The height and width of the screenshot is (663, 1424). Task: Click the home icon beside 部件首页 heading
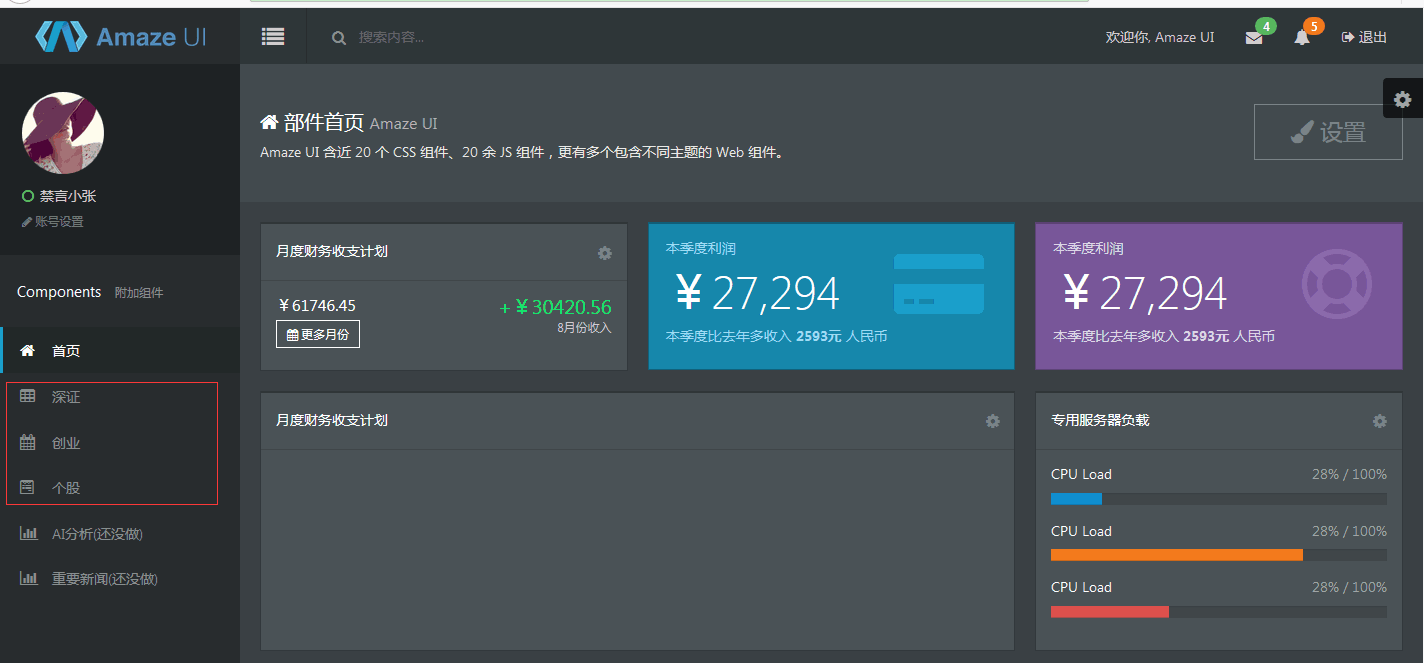click(x=269, y=122)
